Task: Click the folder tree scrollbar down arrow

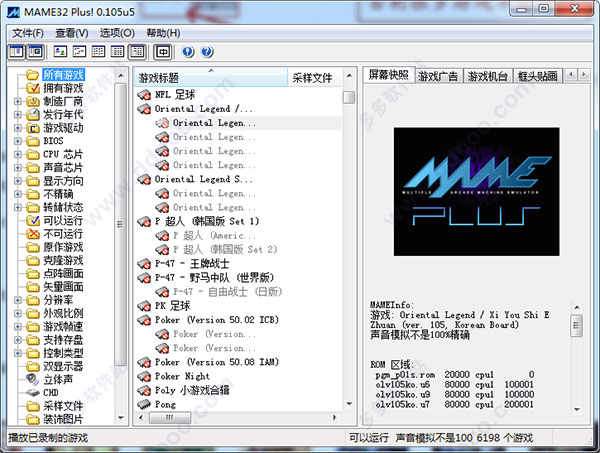Action: [121, 418]
